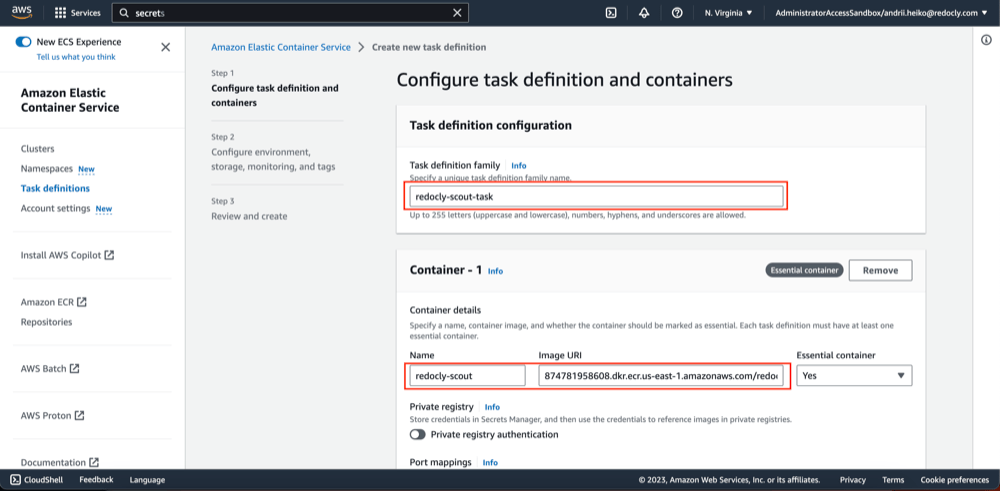Click external link icon next to Install AWS Copilot
The width and height of the screenshot is (1000, 491).
[109, 254]
